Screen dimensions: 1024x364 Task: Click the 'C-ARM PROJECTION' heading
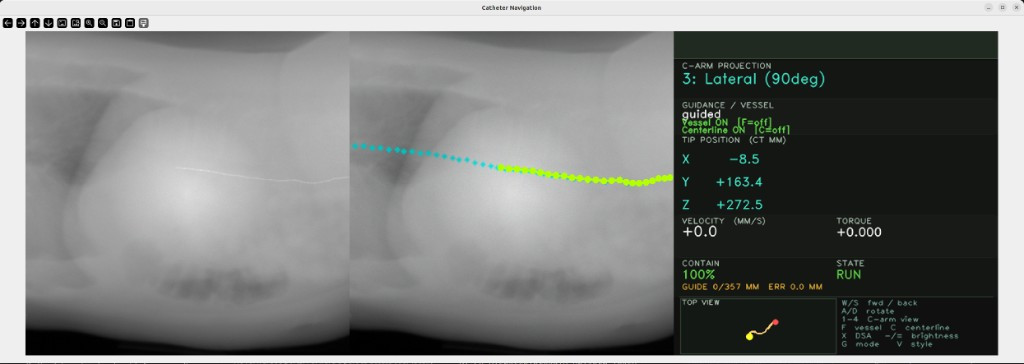pos(726,66)
